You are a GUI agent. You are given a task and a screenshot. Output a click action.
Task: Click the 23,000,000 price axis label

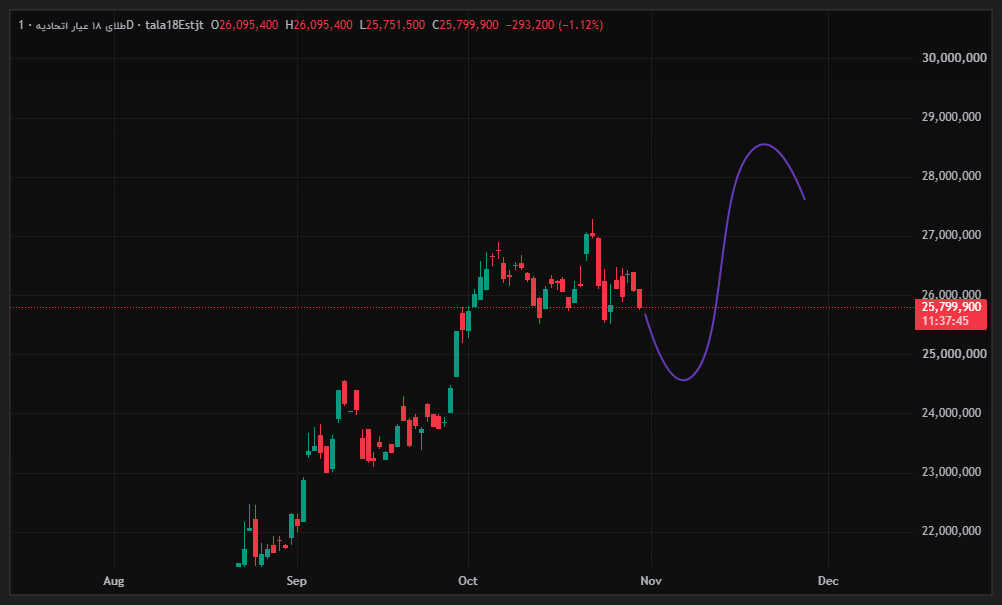[x=952, y=471]
